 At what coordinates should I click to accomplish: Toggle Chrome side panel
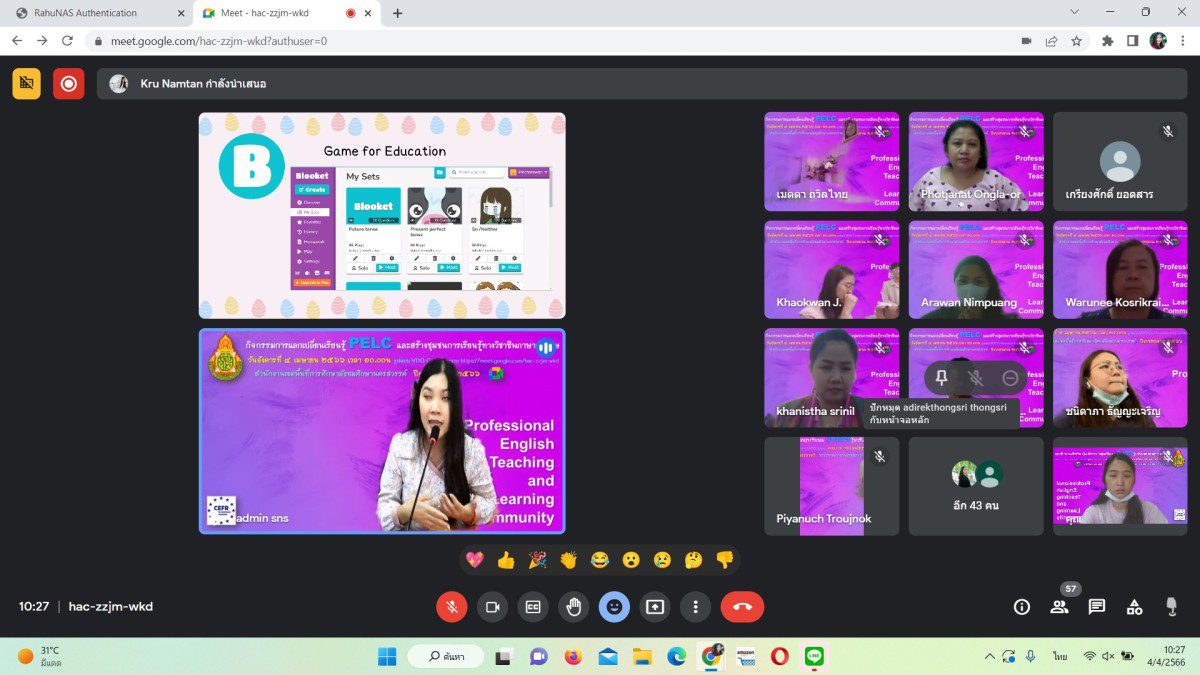pyautogui.click(x=1133, y=41)
